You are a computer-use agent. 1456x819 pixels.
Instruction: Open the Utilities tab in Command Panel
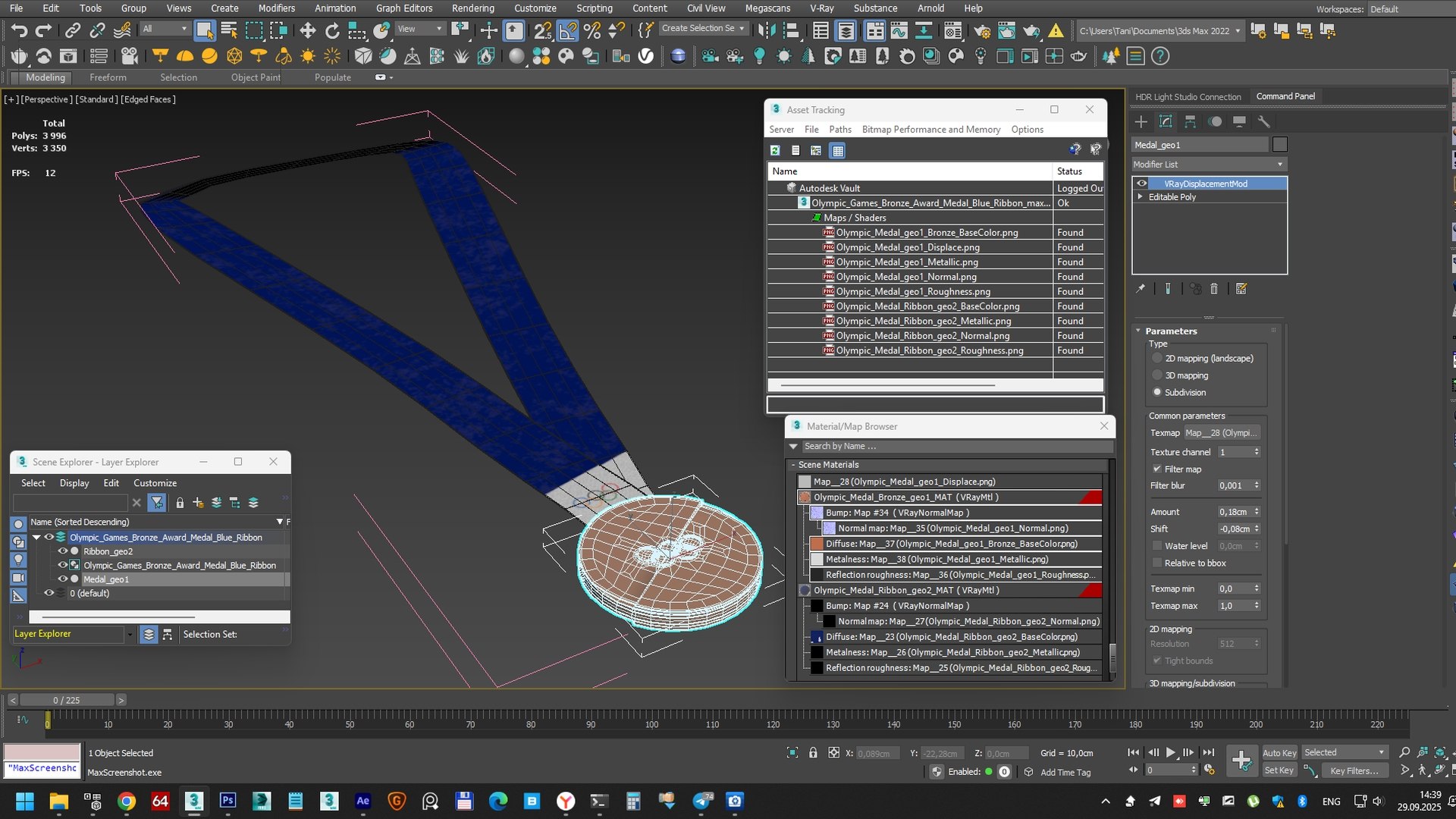click(x=1263, y=121)
